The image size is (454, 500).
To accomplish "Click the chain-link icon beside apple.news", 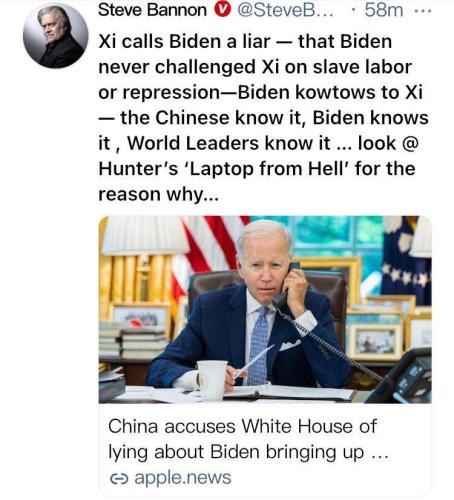I will [119, 478].
